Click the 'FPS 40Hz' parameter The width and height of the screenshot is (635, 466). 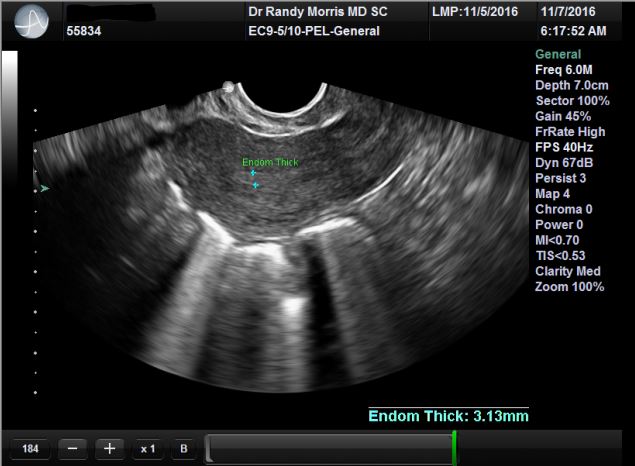pos(564,147)
